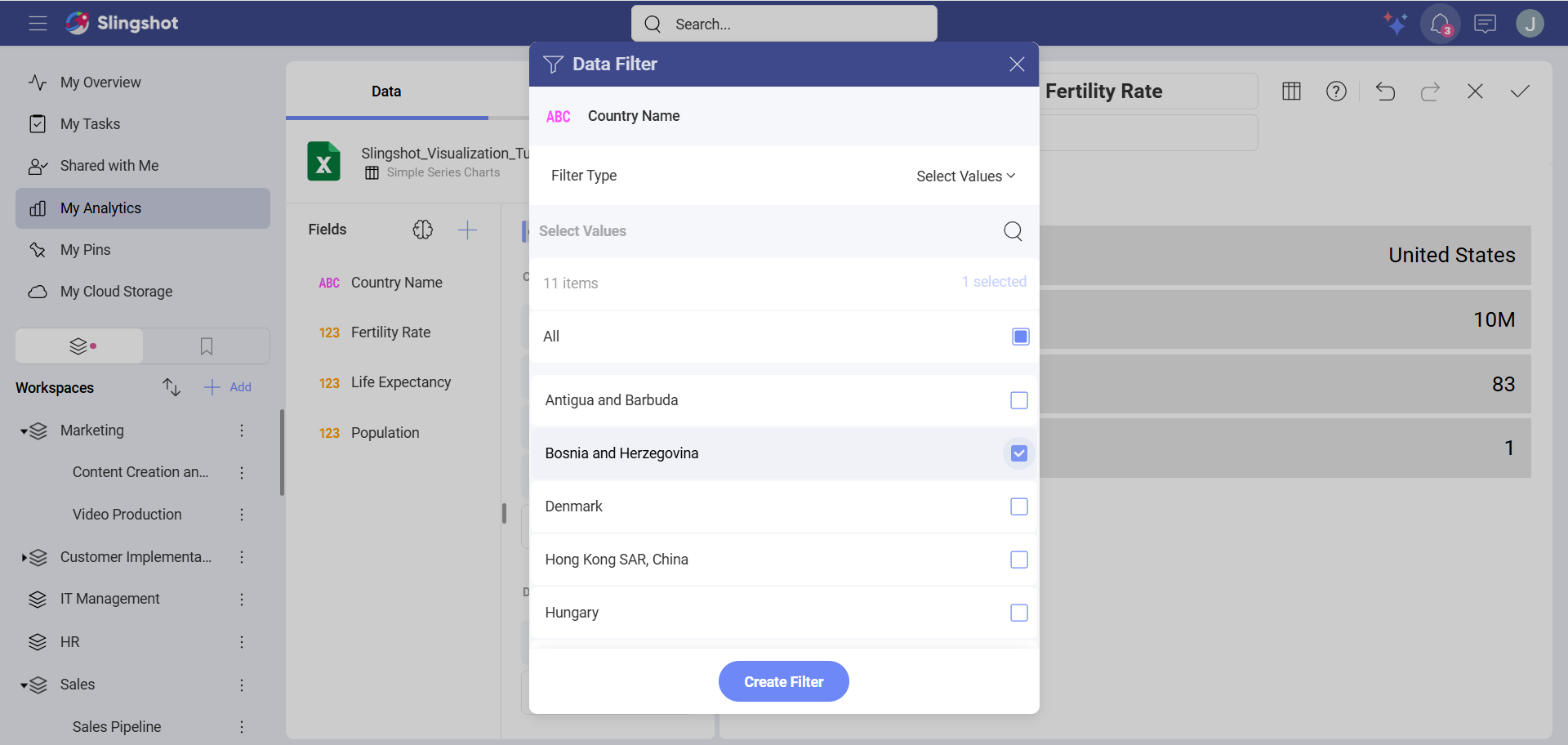Open the chat messages icon
1568x745 pixels.
(1485, 24)
